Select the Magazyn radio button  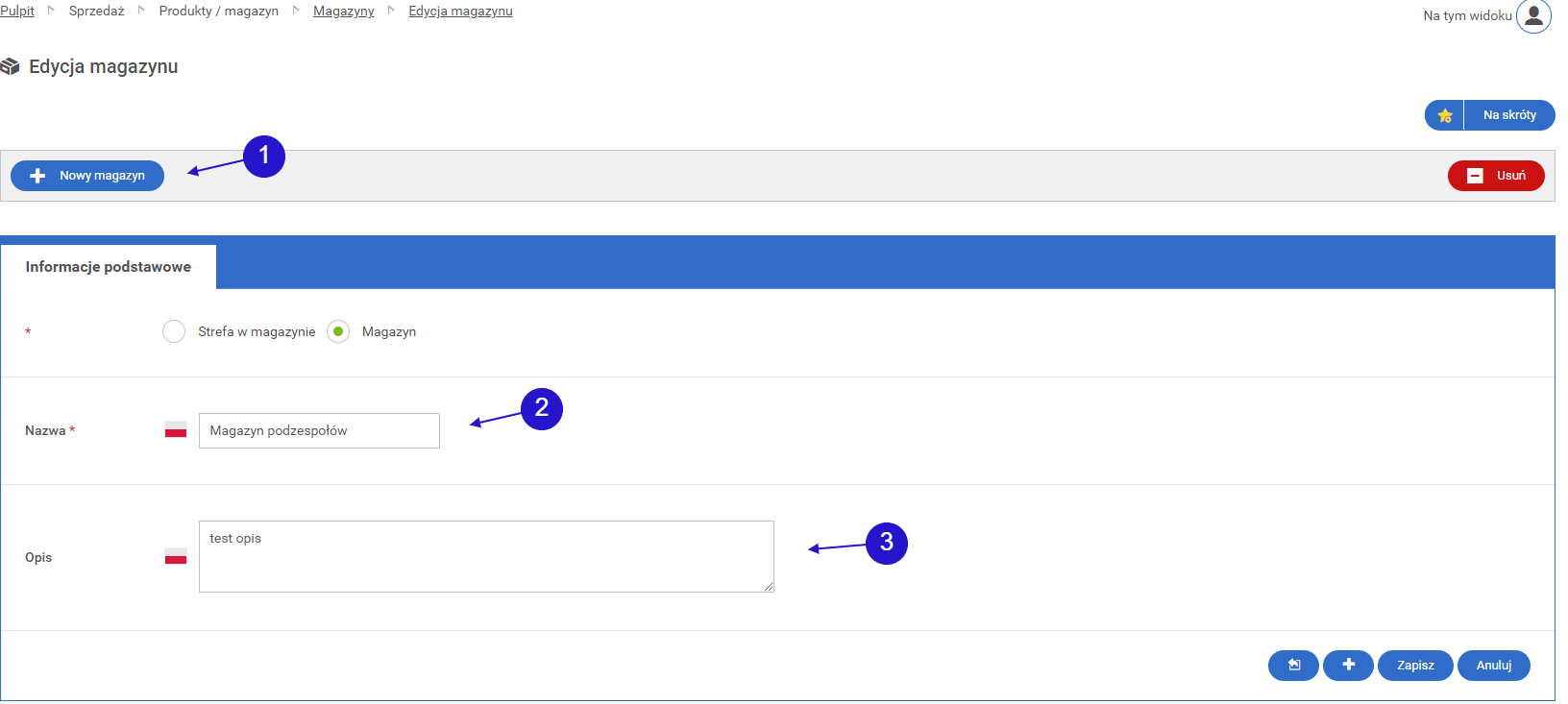point(338,331)
